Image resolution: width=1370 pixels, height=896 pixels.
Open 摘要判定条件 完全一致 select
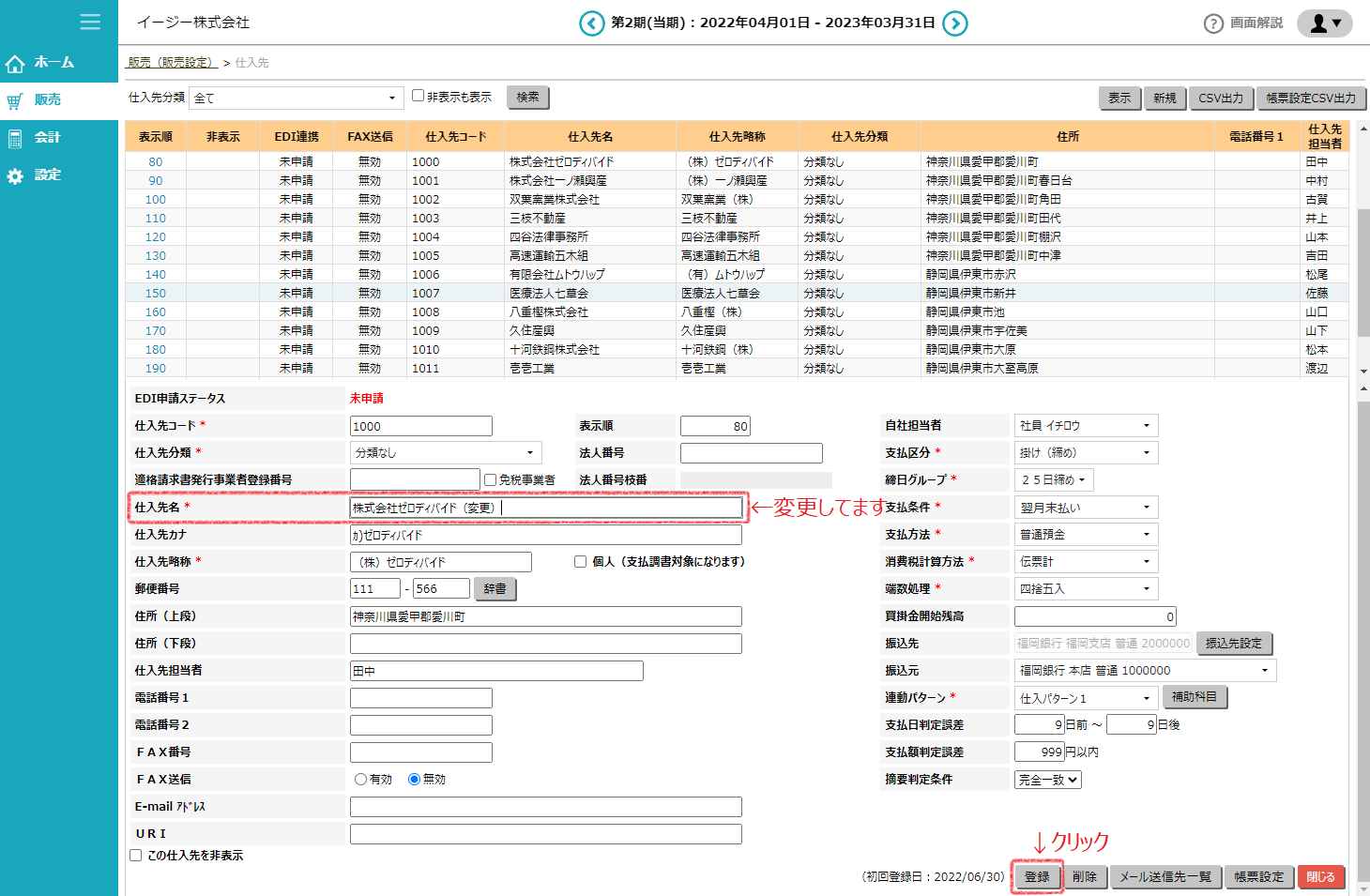1048,780
